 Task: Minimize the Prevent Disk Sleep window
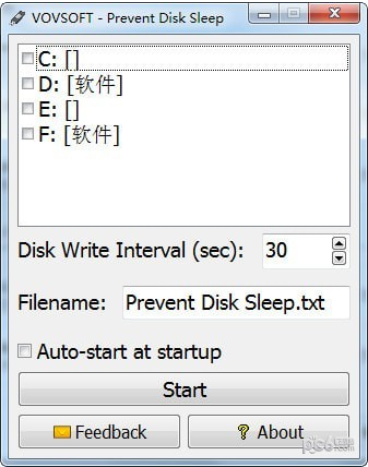coord(264,14)
